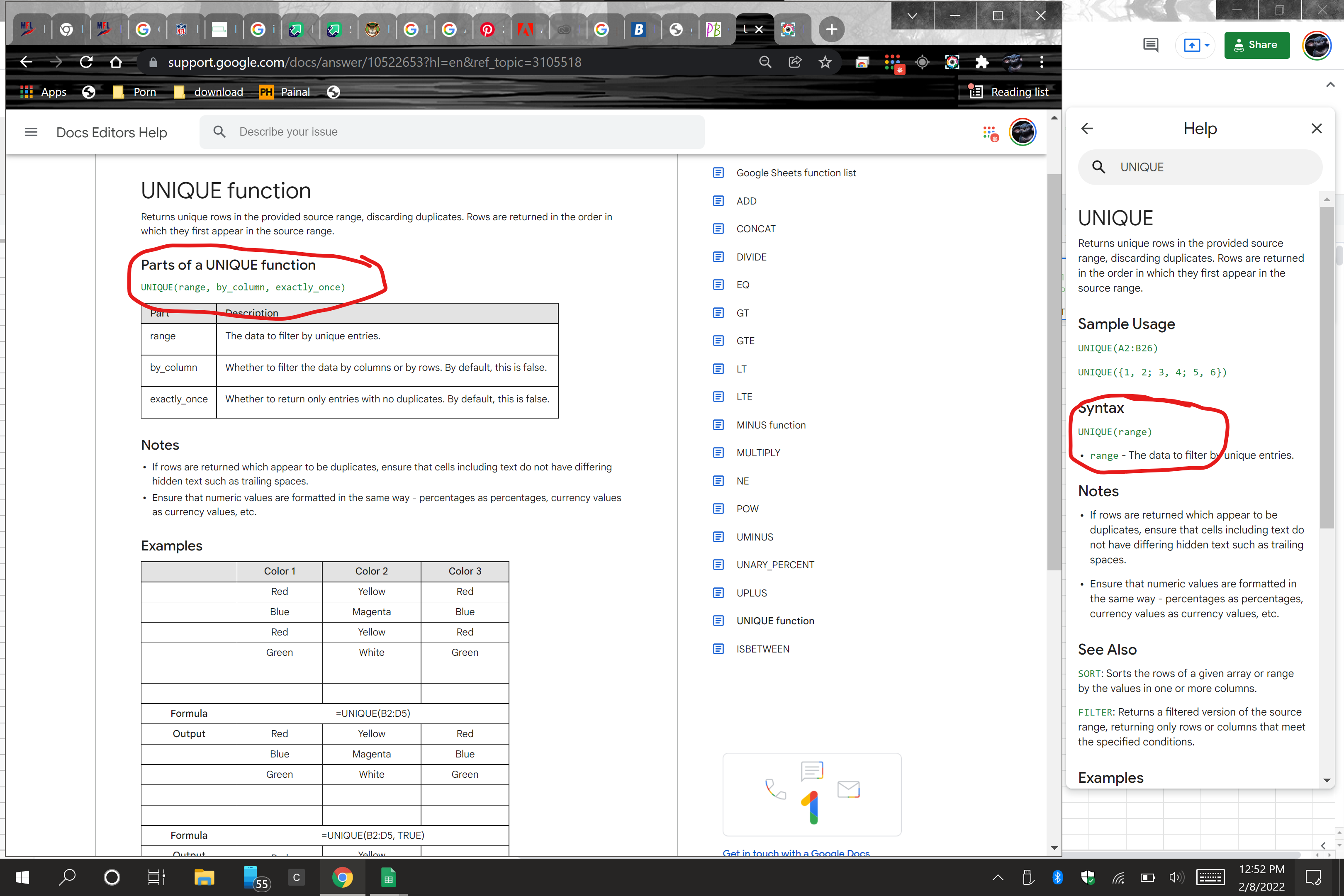The width and height of the screenshot is (1344, 896).
Task: Open the download bookmarks folder
Action: [209, 92]
